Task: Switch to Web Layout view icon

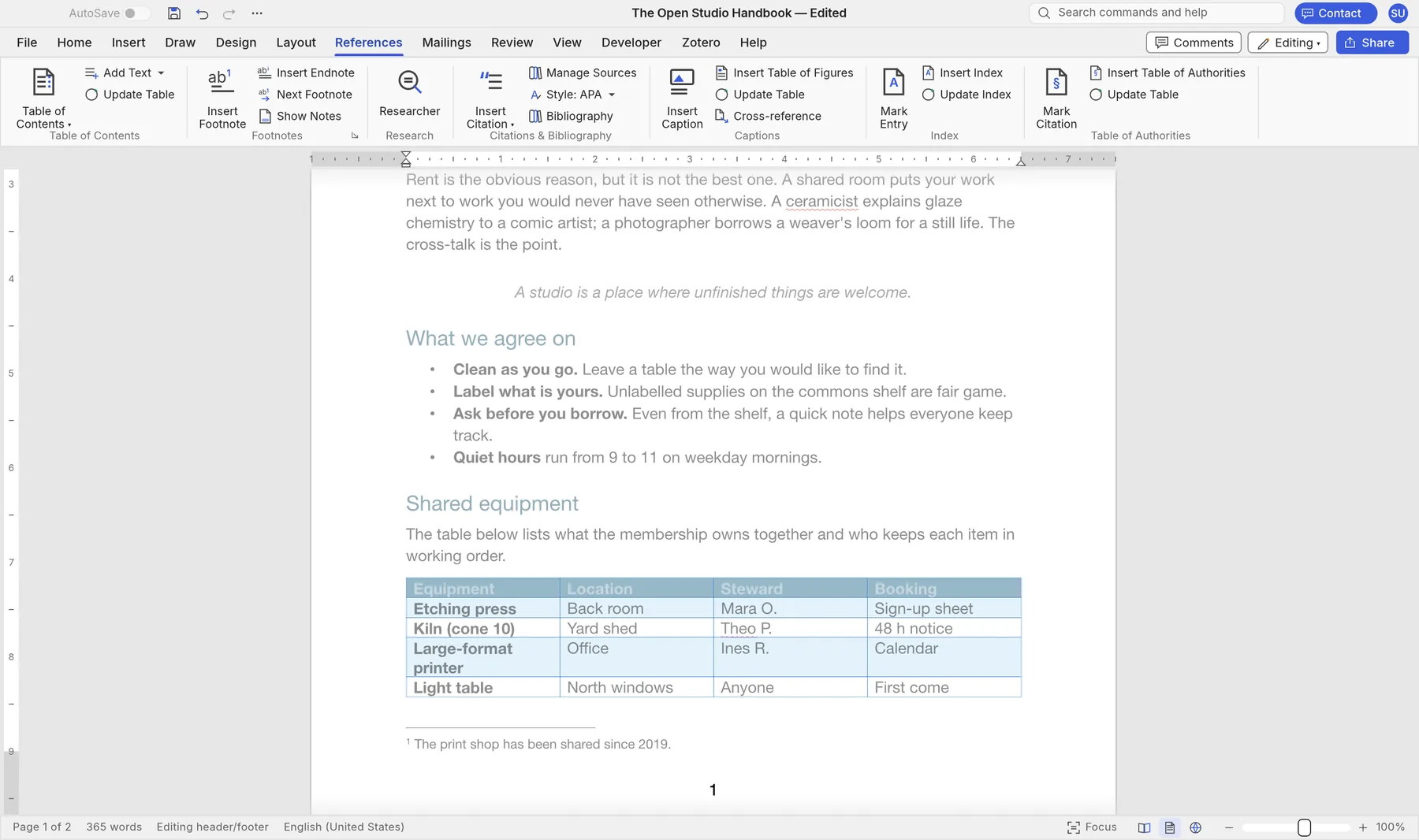Action: point(1196,827)
